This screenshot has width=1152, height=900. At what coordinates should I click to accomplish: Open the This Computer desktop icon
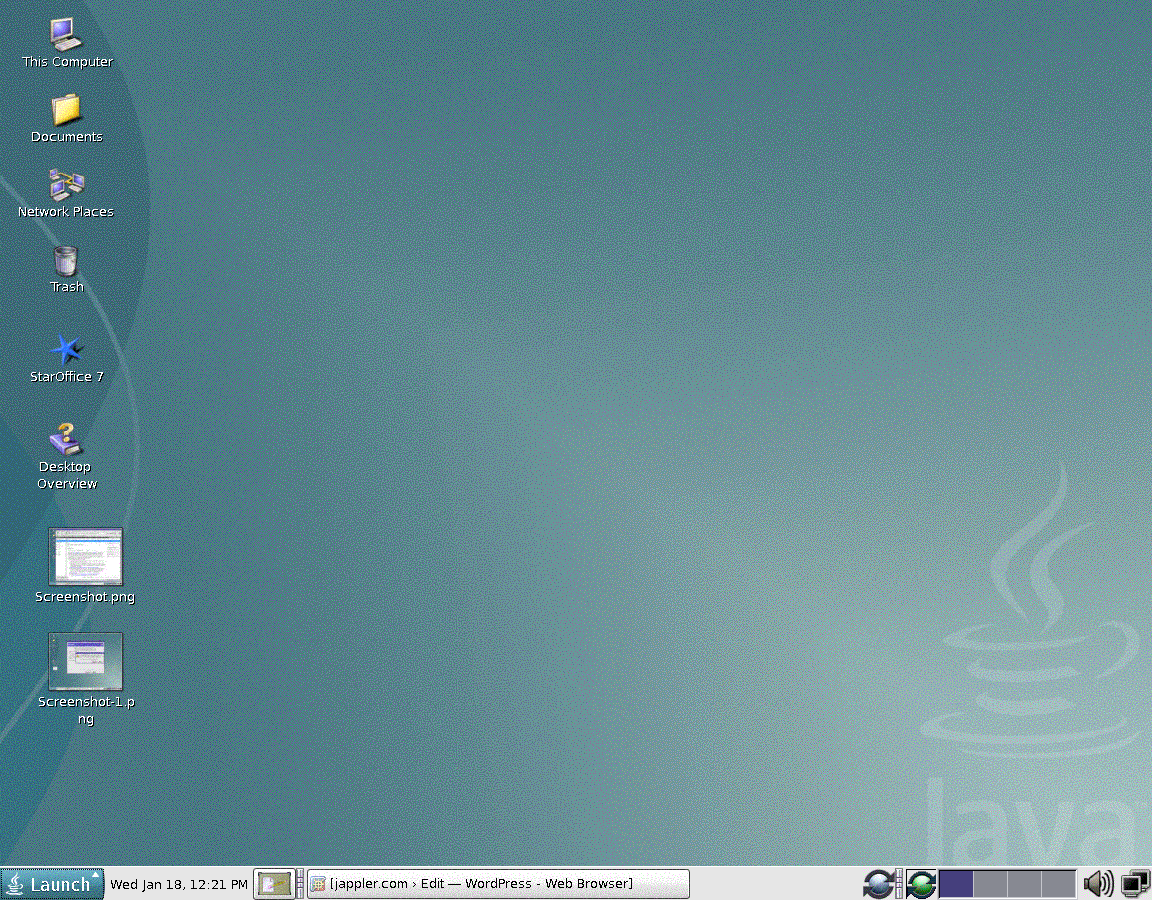tap(65, 34)
